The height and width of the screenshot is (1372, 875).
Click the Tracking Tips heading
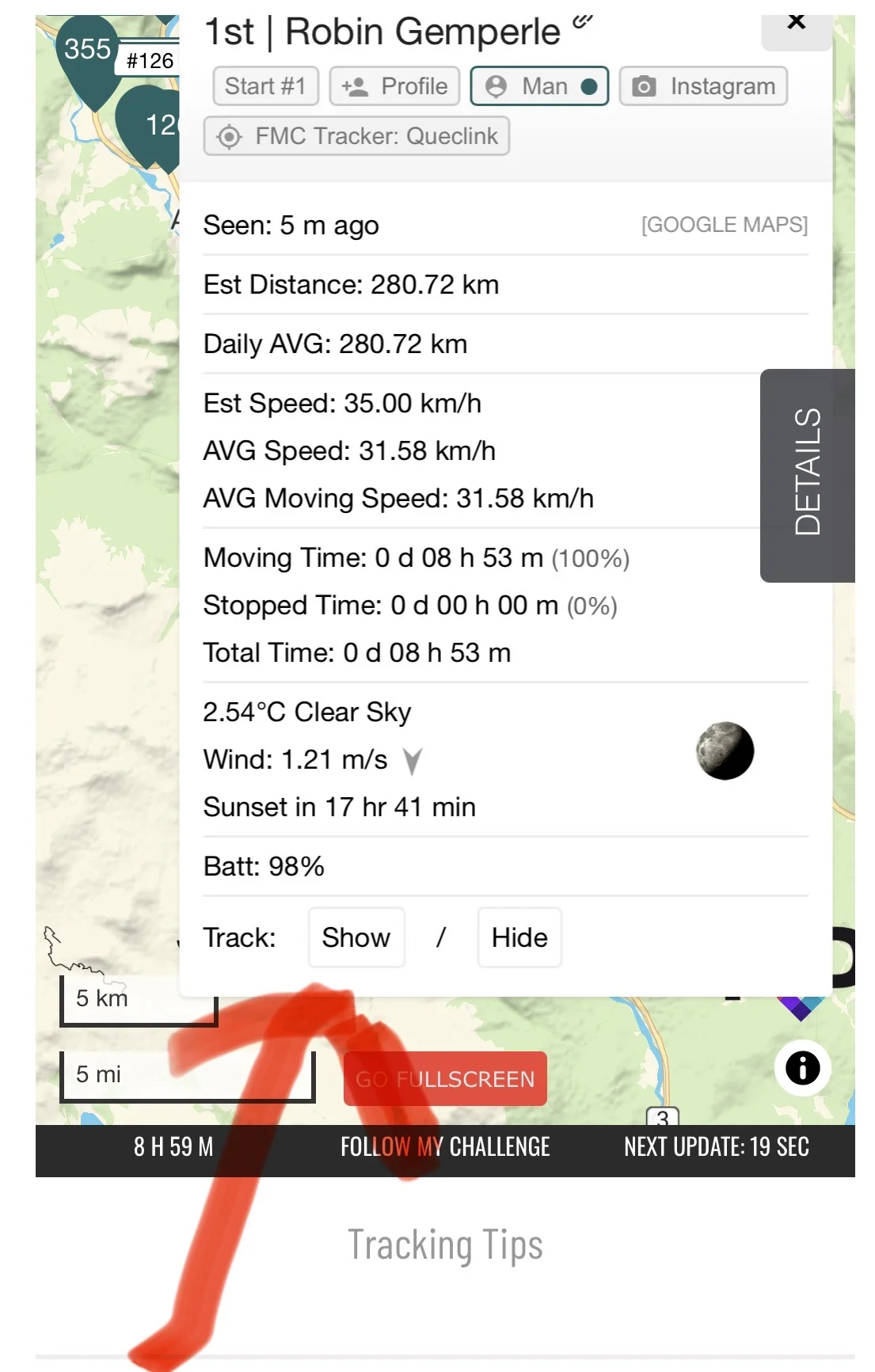445,1245
